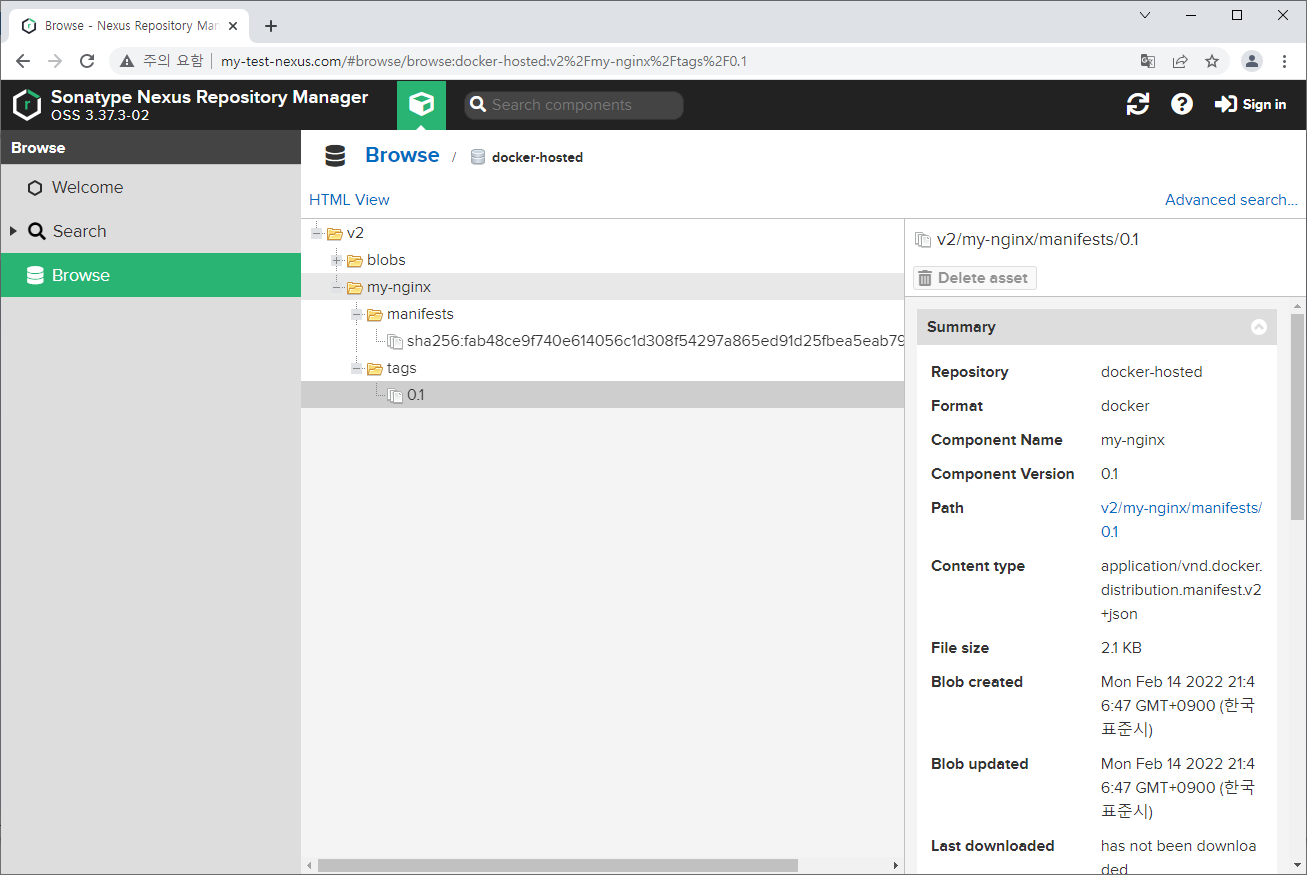1307x875 pixels.
Task: Select Browse in the sidebar
Action: click(150, 275)
